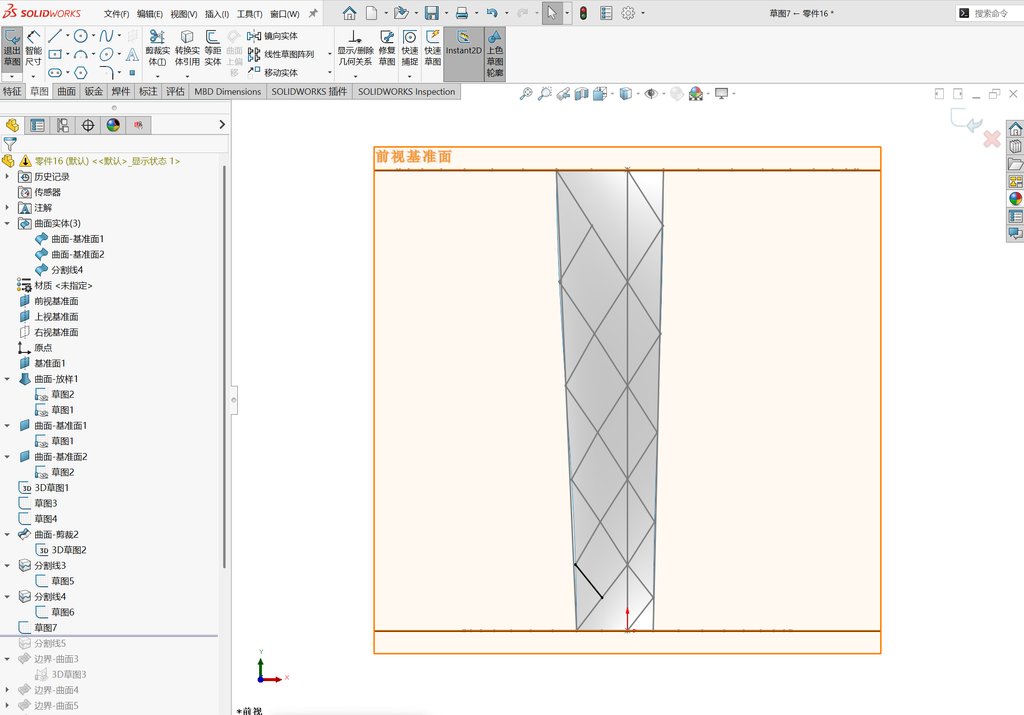Select 草图7 in the feature tree

[46, 628]
